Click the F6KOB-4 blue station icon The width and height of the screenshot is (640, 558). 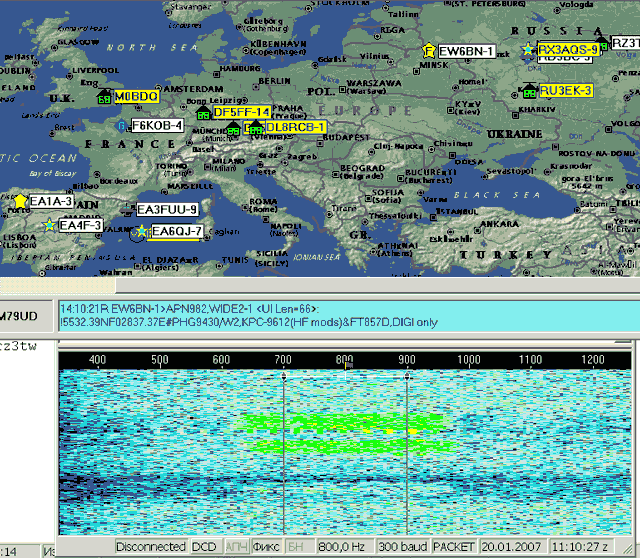click(x=122, y=126)
